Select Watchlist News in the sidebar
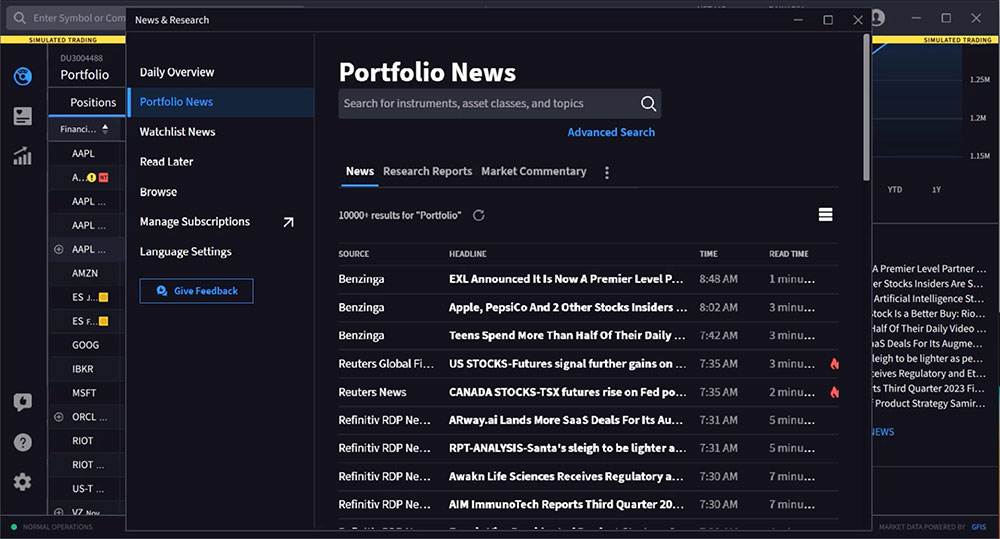The width and height of the screenshot is (1000, 539). 177,132
